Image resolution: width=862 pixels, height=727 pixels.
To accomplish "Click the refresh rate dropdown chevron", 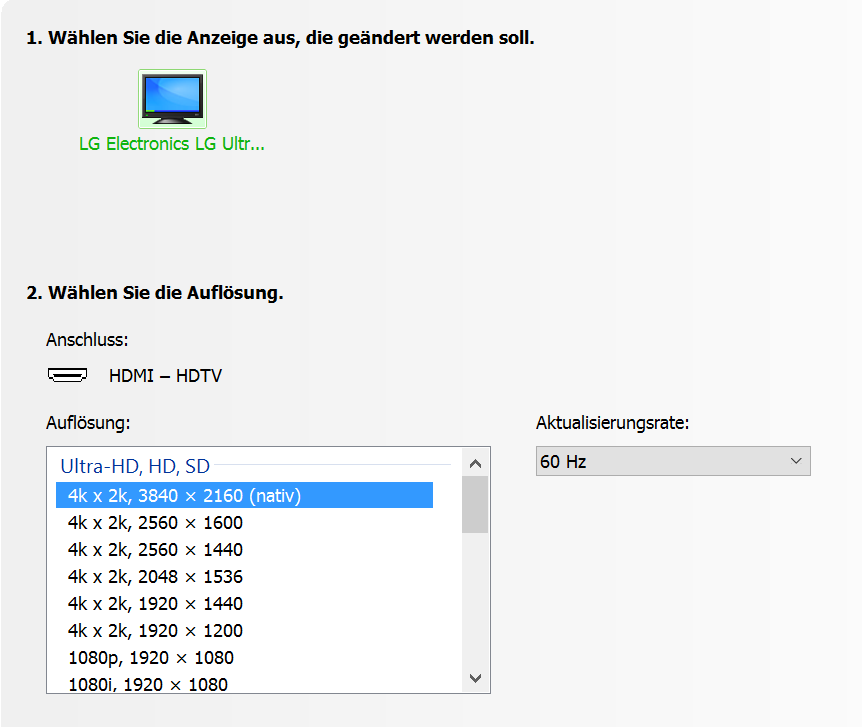I will click(x=795, y=461).
